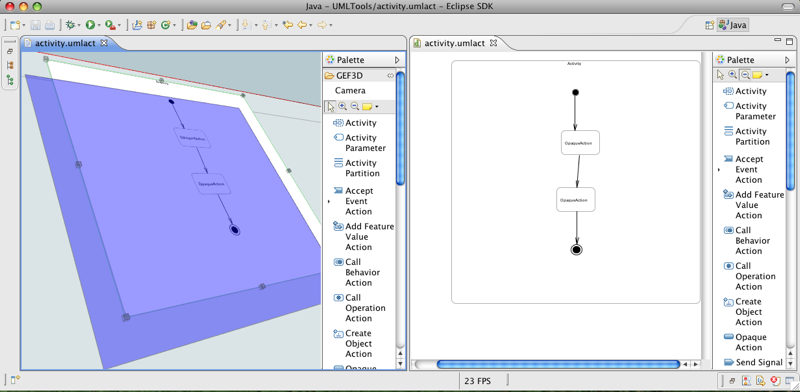
Task: Open the External Tools dropdown arrow
Action: [119, 25]
